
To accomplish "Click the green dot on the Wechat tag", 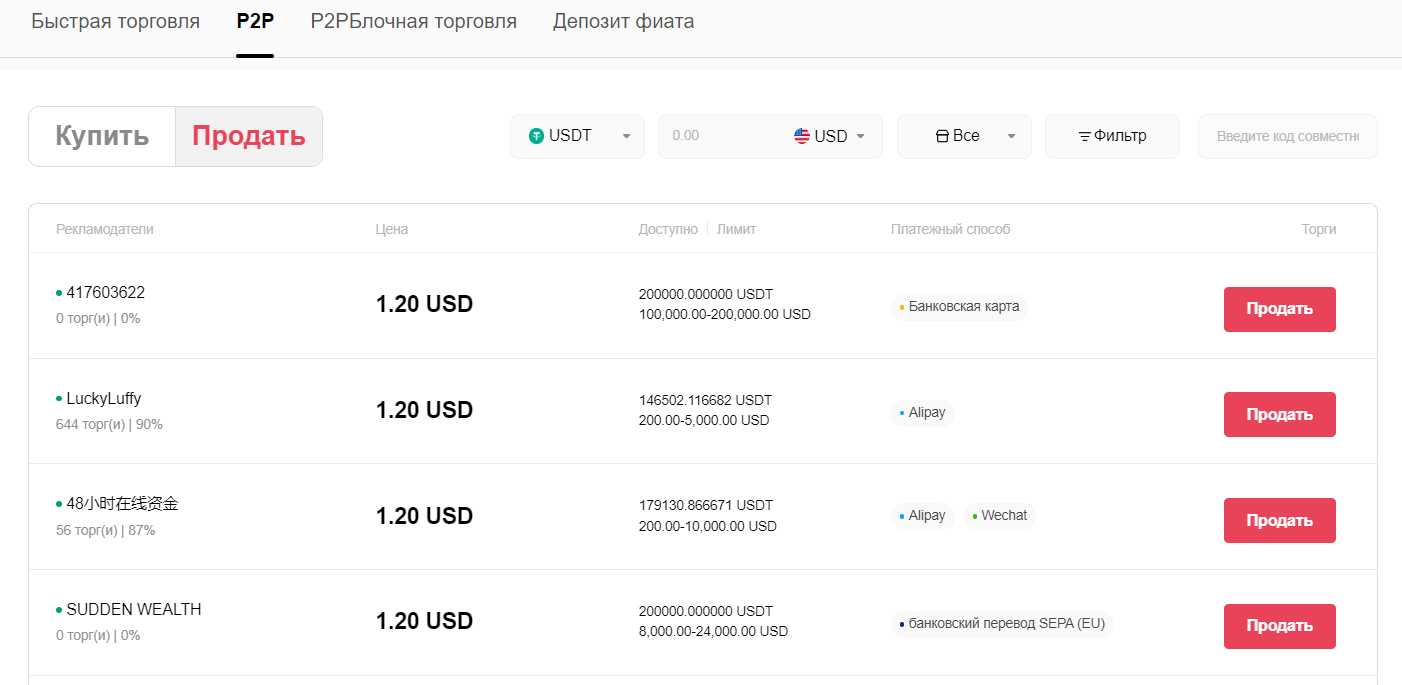I will [977, 515].
